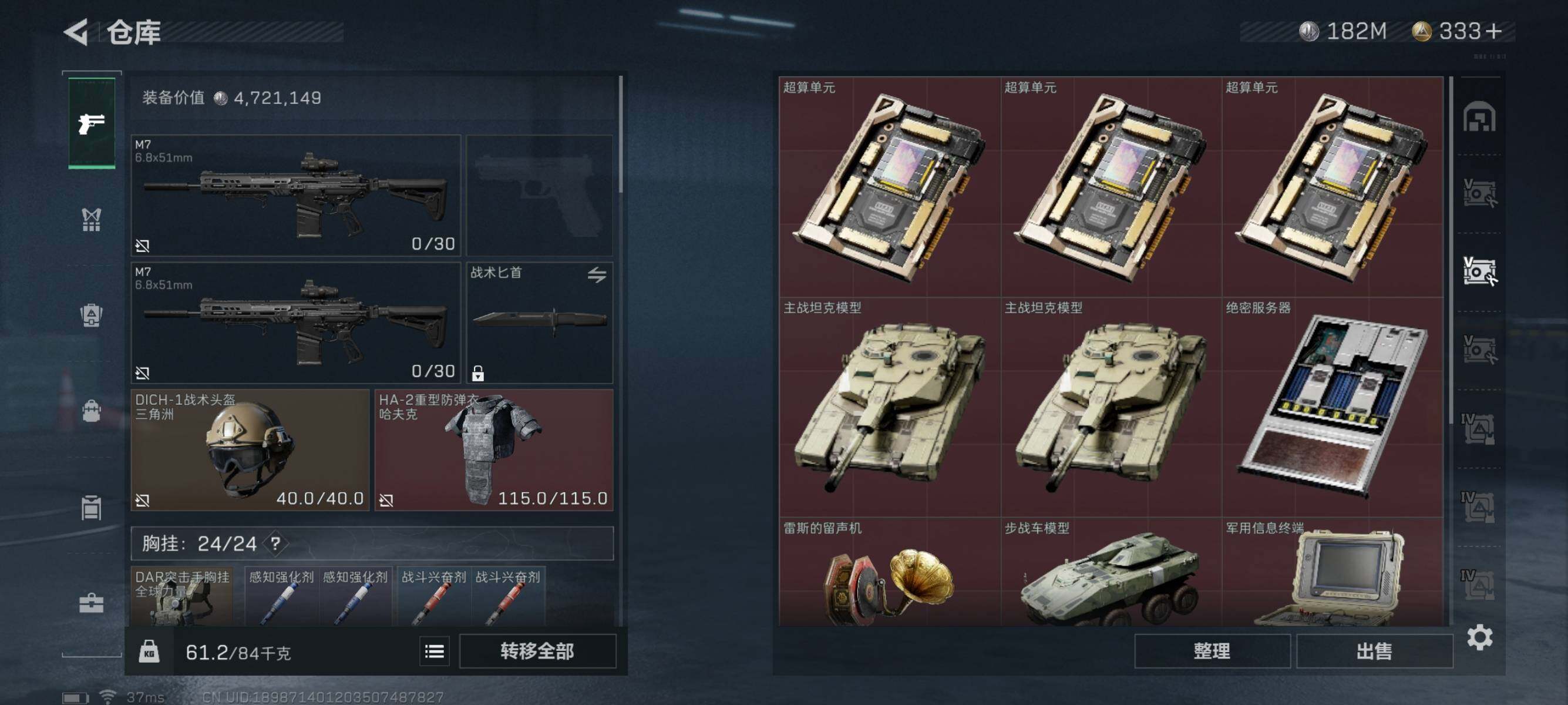This screenshot has width=1568, height=705.
Task: Go back using the warehouse back arrow
Action: [77, 32]
